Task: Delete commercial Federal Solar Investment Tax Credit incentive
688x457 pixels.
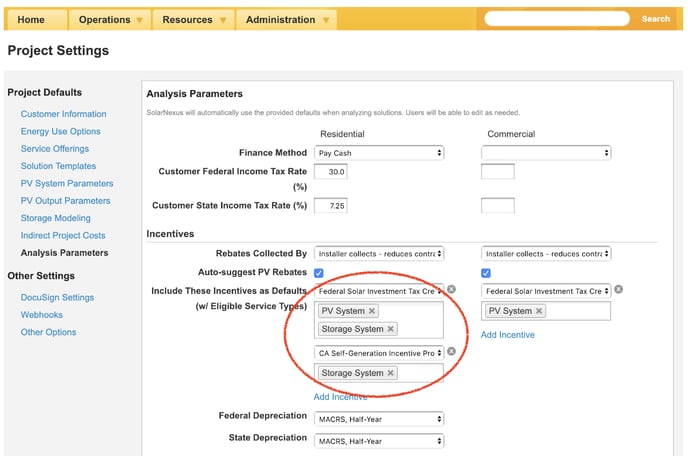Action: click(x=618, y=290)
